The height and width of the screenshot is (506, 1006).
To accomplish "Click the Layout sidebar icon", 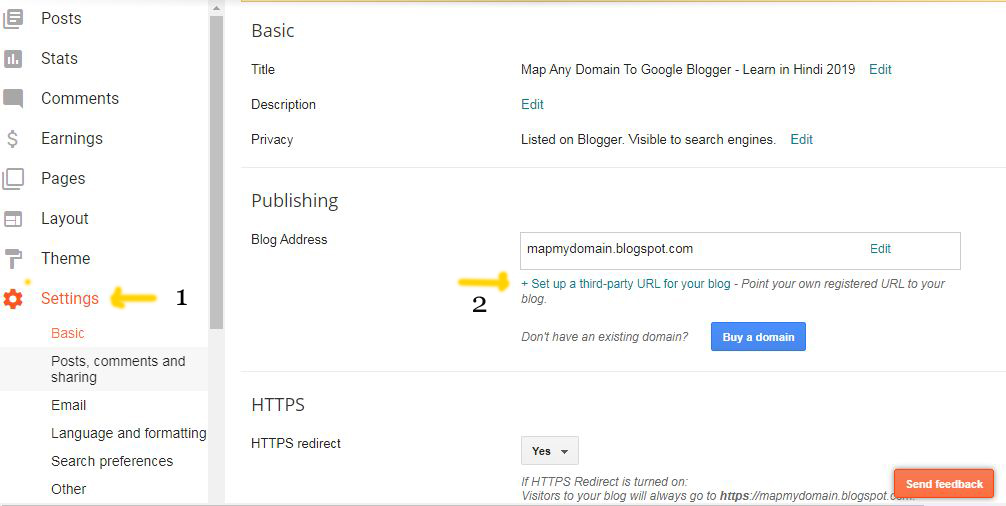I will [13, 219].
